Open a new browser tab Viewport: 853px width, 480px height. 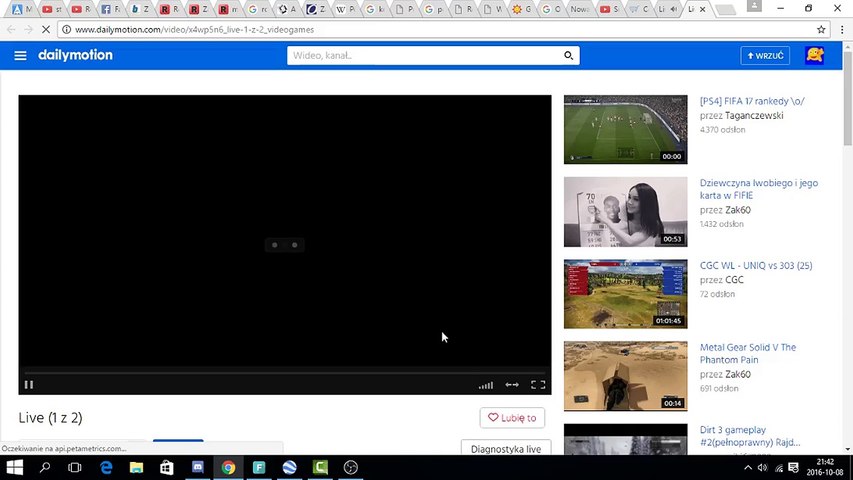[x=725, y=9]
